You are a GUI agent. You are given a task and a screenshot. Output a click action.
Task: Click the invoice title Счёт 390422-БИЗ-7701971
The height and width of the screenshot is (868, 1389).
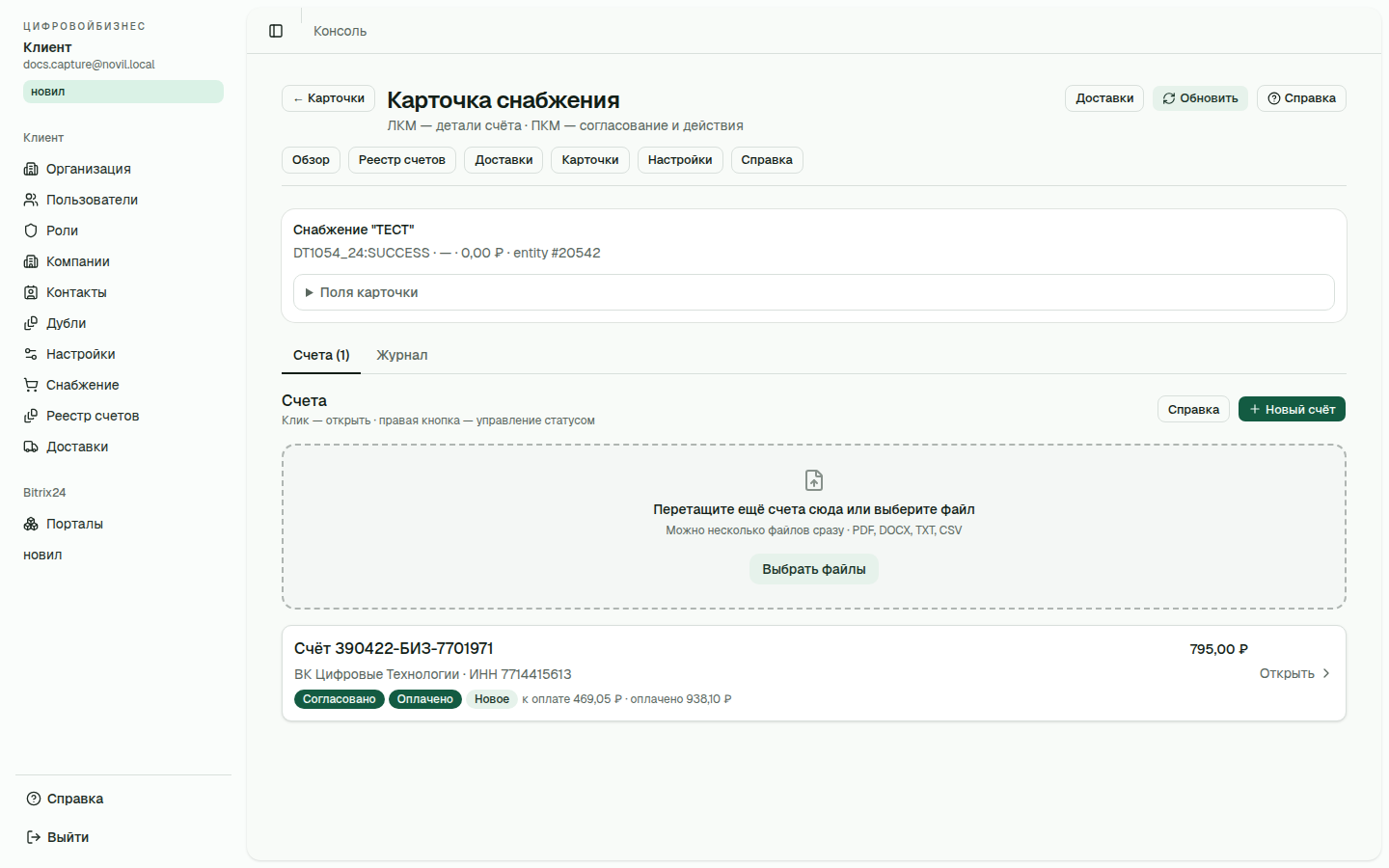click(x=394, y=648)
